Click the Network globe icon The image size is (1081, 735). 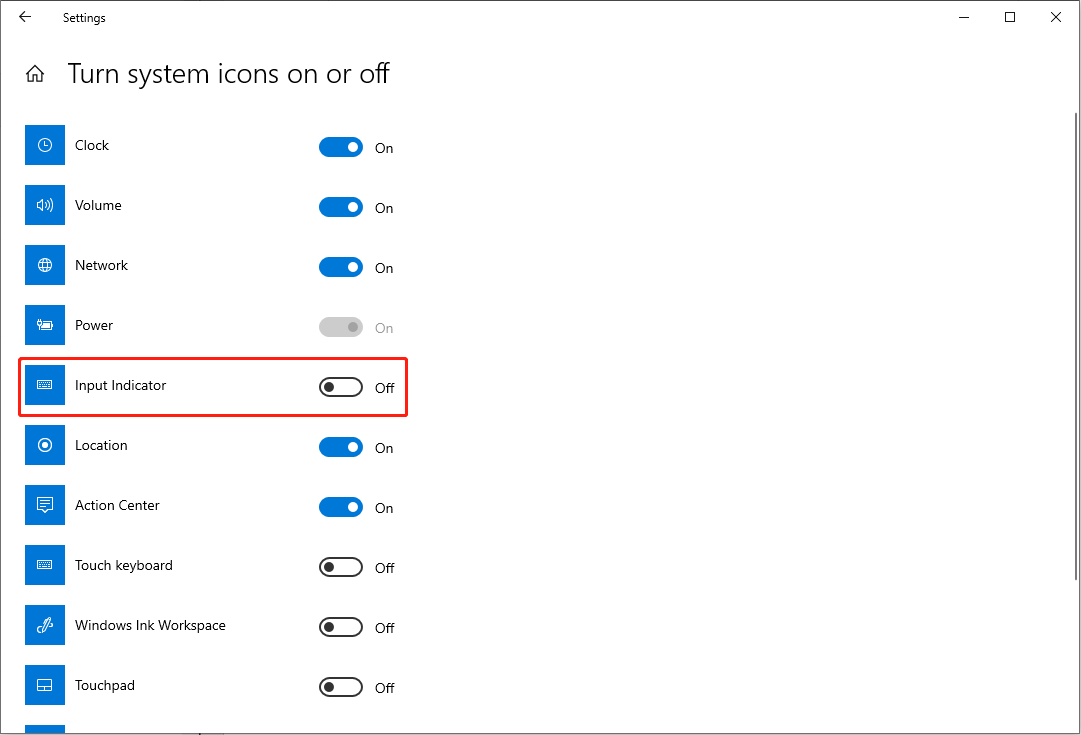pos(44,265)
